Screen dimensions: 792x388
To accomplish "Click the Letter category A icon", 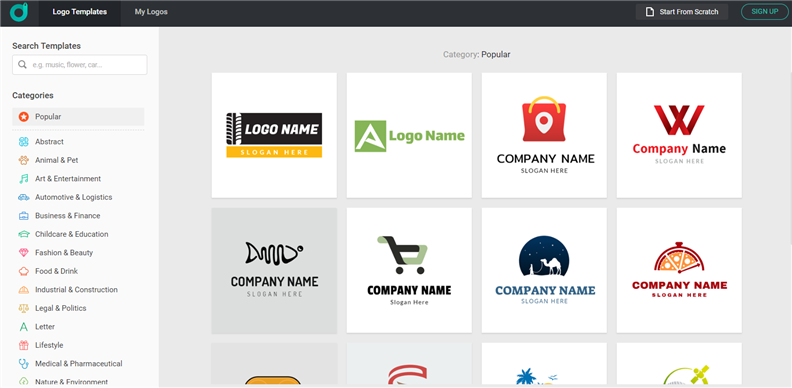I will click(24, 327).
